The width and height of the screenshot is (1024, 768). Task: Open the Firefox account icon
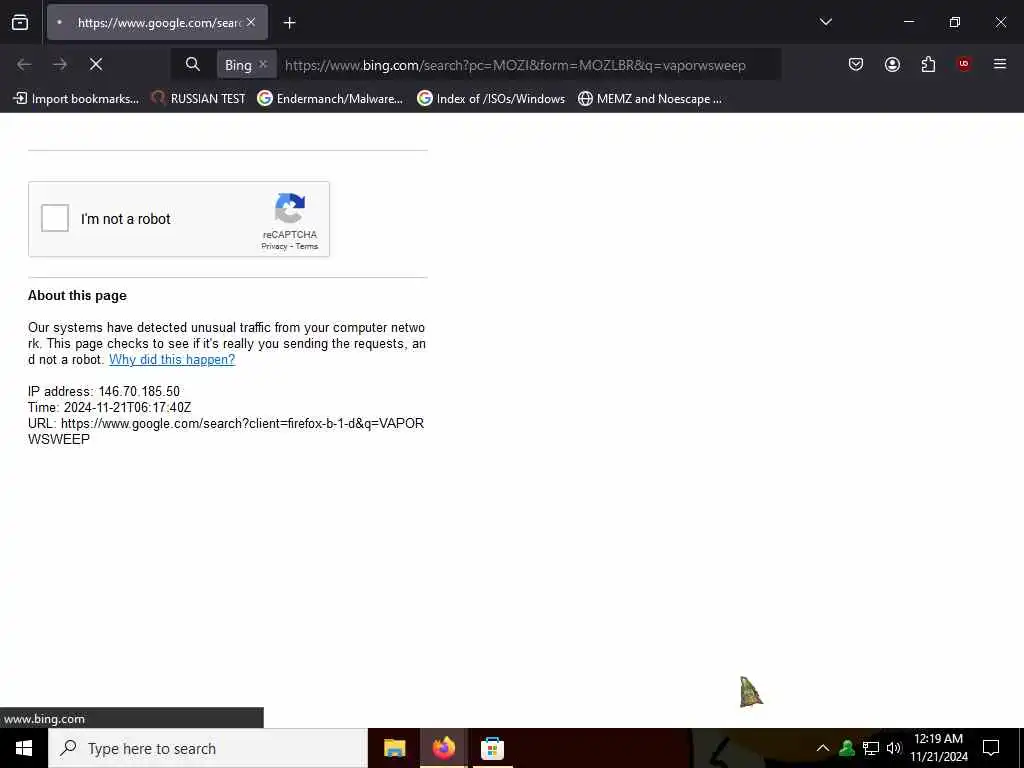(x=892, y=64)
